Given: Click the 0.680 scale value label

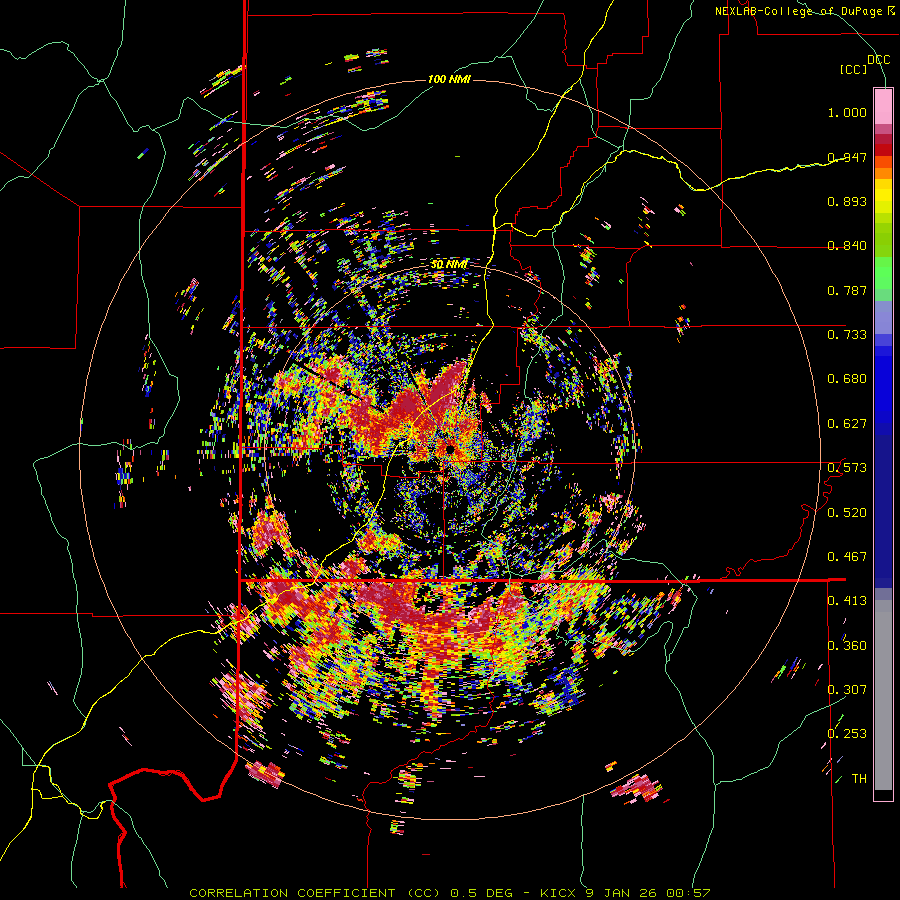Looking at the screenshot, I should (x=847, y=379).
